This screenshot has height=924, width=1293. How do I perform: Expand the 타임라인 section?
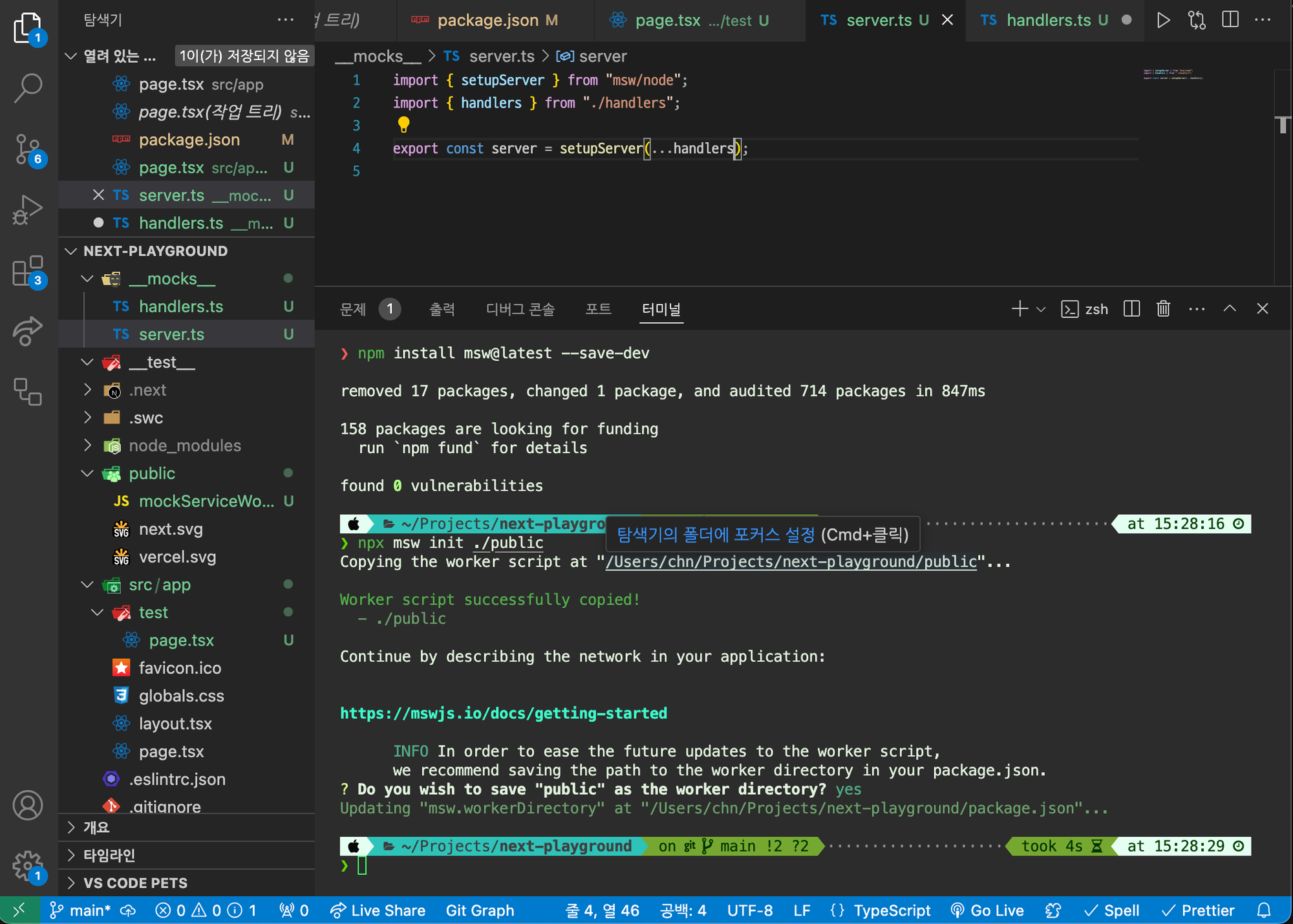(x=186, y=855)
